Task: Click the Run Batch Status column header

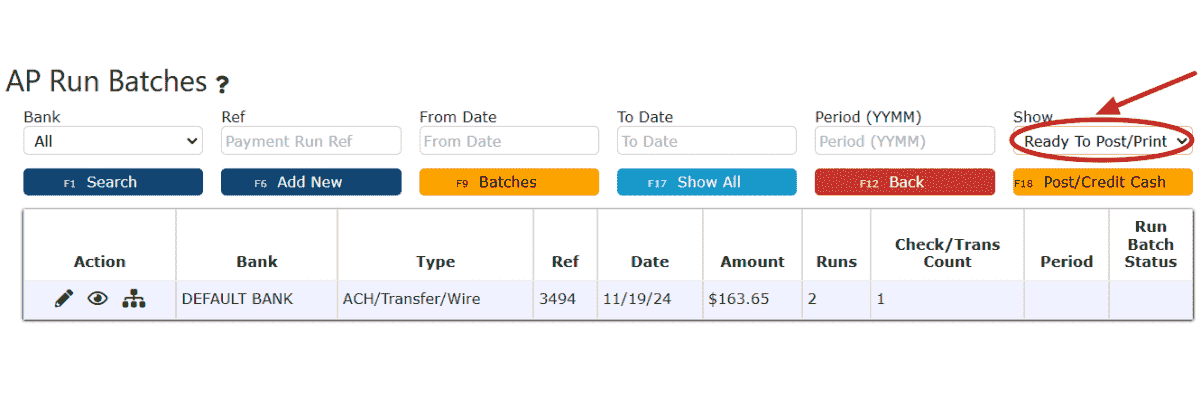Action: pyautogui.click(x=1151, y=244)
